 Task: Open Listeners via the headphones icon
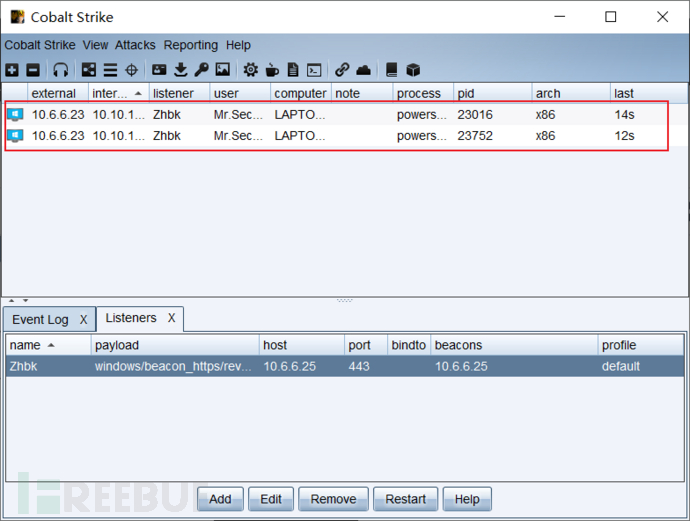coord(61,70)
